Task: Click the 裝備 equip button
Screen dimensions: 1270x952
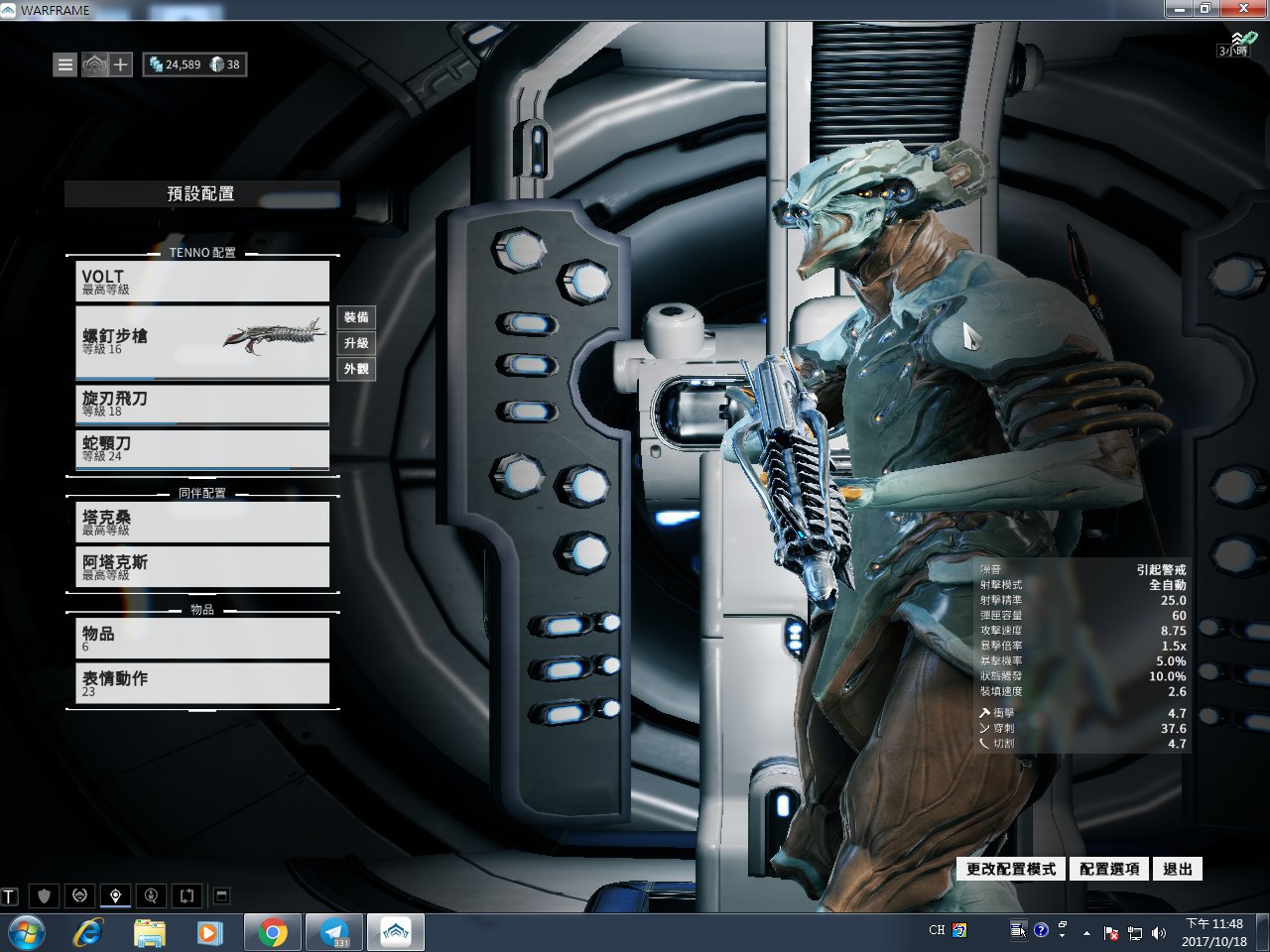Action: click(356, 317)
